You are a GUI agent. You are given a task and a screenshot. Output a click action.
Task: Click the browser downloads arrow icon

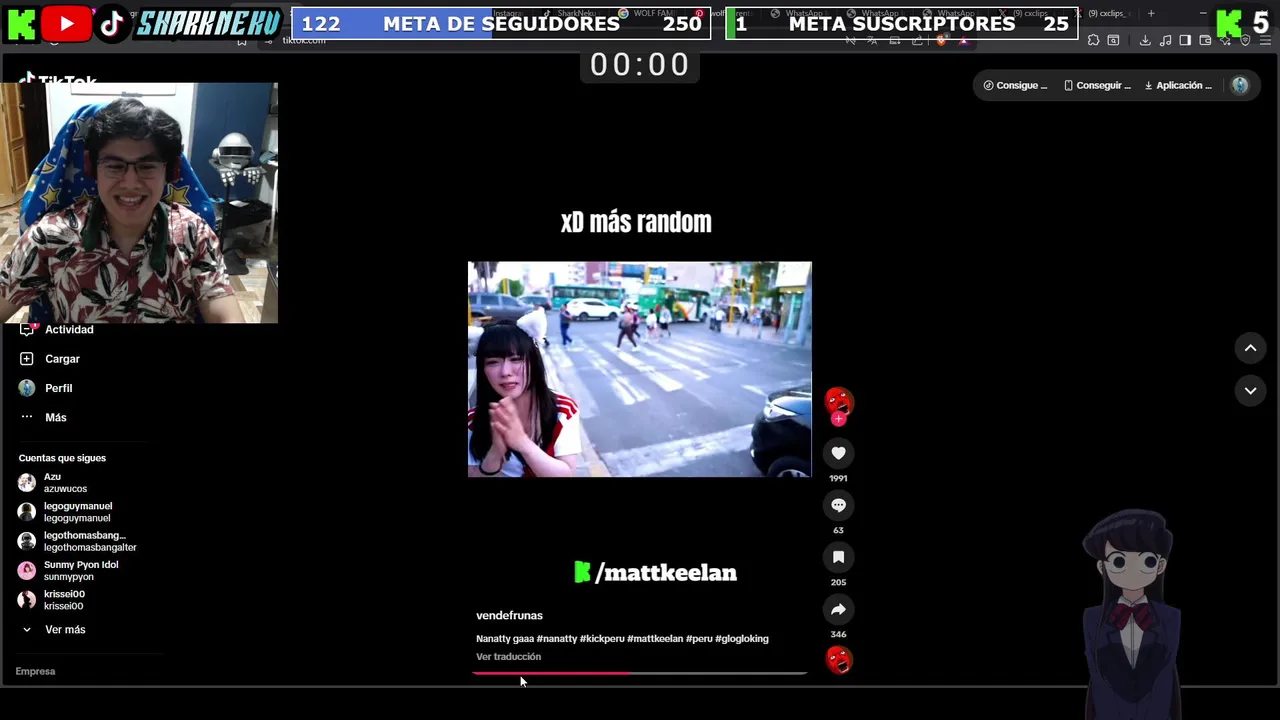pos(1145,40)
